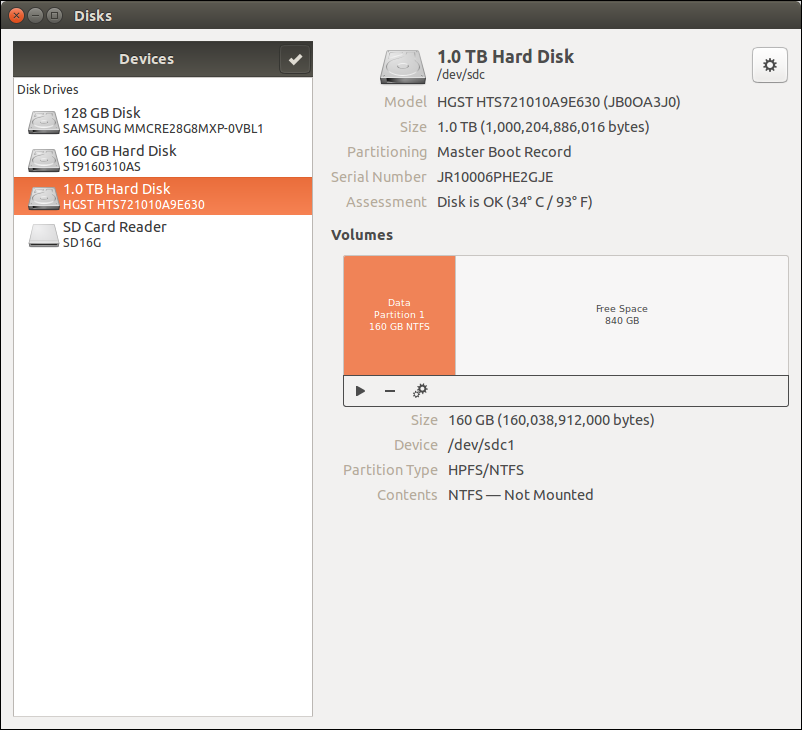Click the Disks titlebar text
This screenshot has width=802, height=730.
click(93, 15)
